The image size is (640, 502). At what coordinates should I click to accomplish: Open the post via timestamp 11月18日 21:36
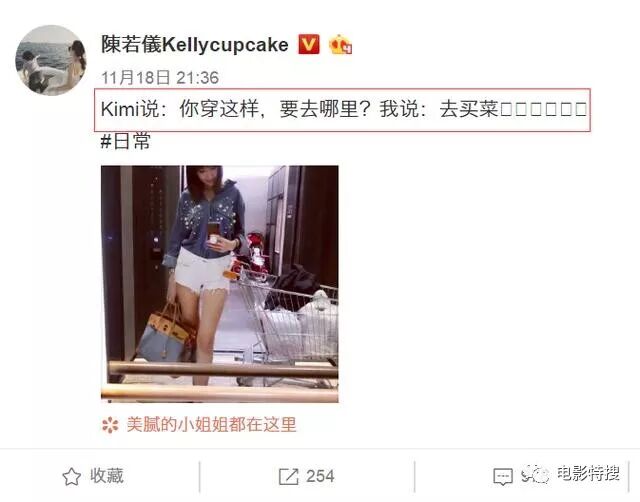click(x=160, y=78)
